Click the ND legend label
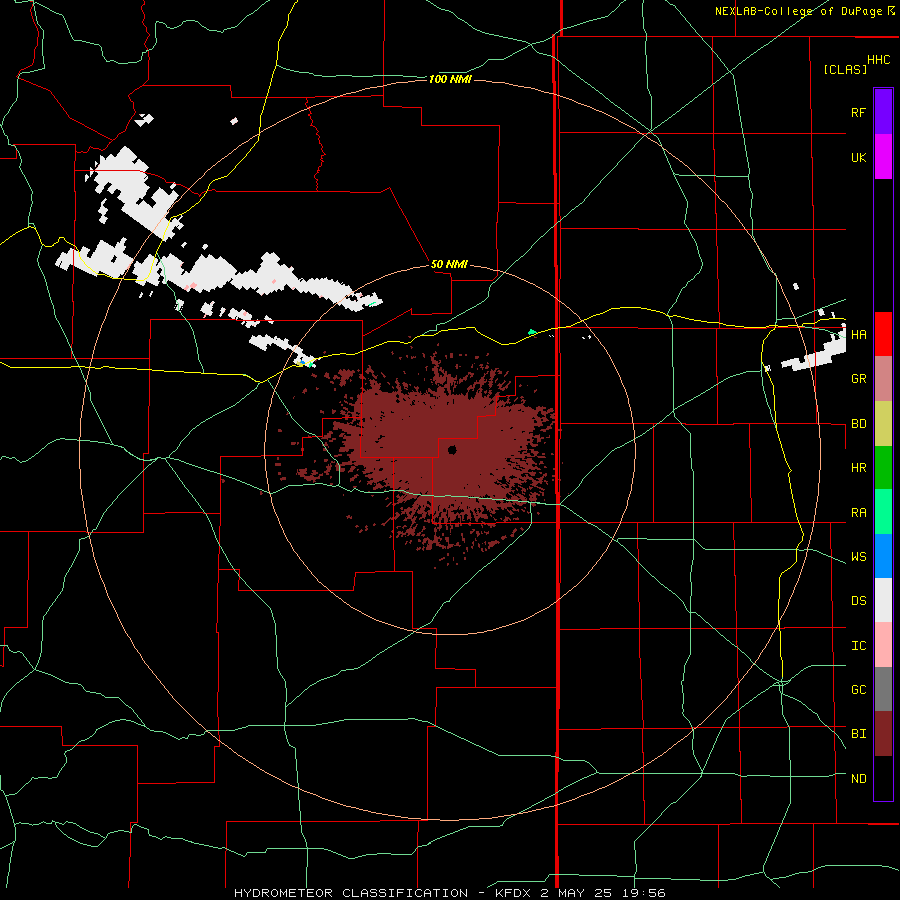900x900 pixels. (x=858, y=779)
